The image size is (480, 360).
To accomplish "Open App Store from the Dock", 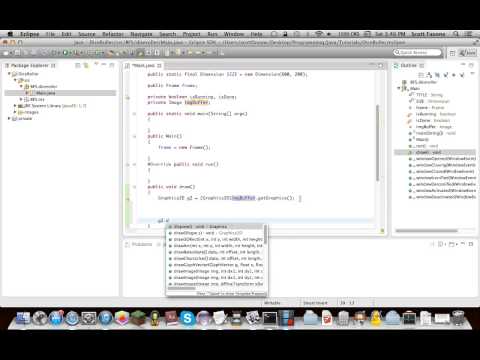I will click(x=56, y=318).
